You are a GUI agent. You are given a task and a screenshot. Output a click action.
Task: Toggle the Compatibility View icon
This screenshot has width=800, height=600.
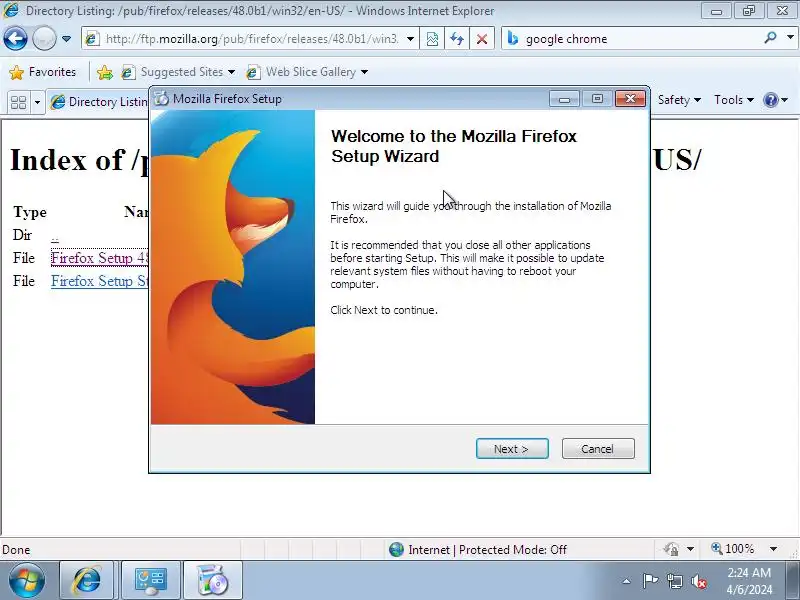[x=432, y=39]
